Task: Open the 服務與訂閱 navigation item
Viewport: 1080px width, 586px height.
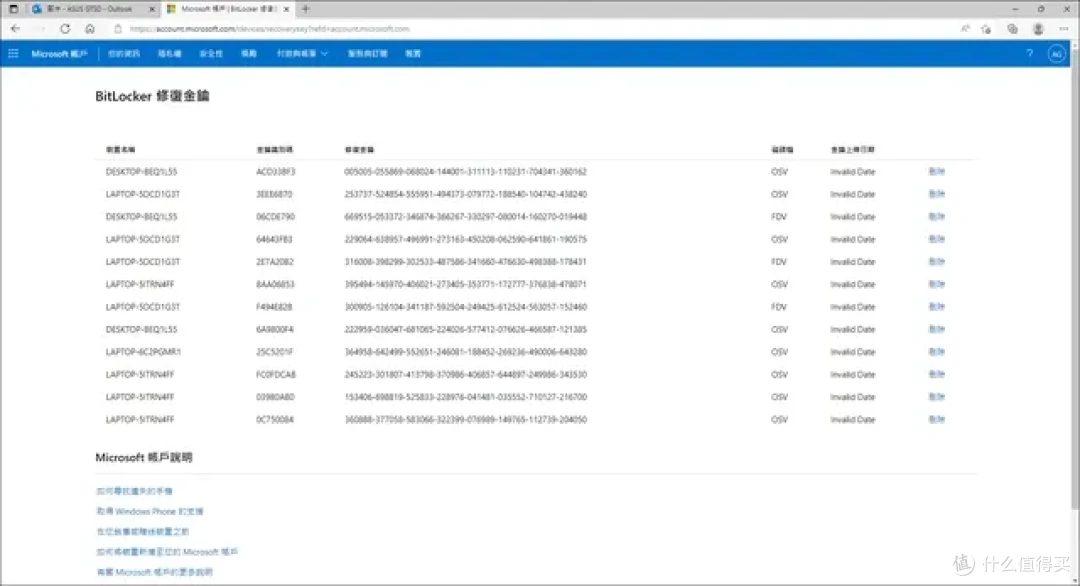Action: click(x=367, y=54)
